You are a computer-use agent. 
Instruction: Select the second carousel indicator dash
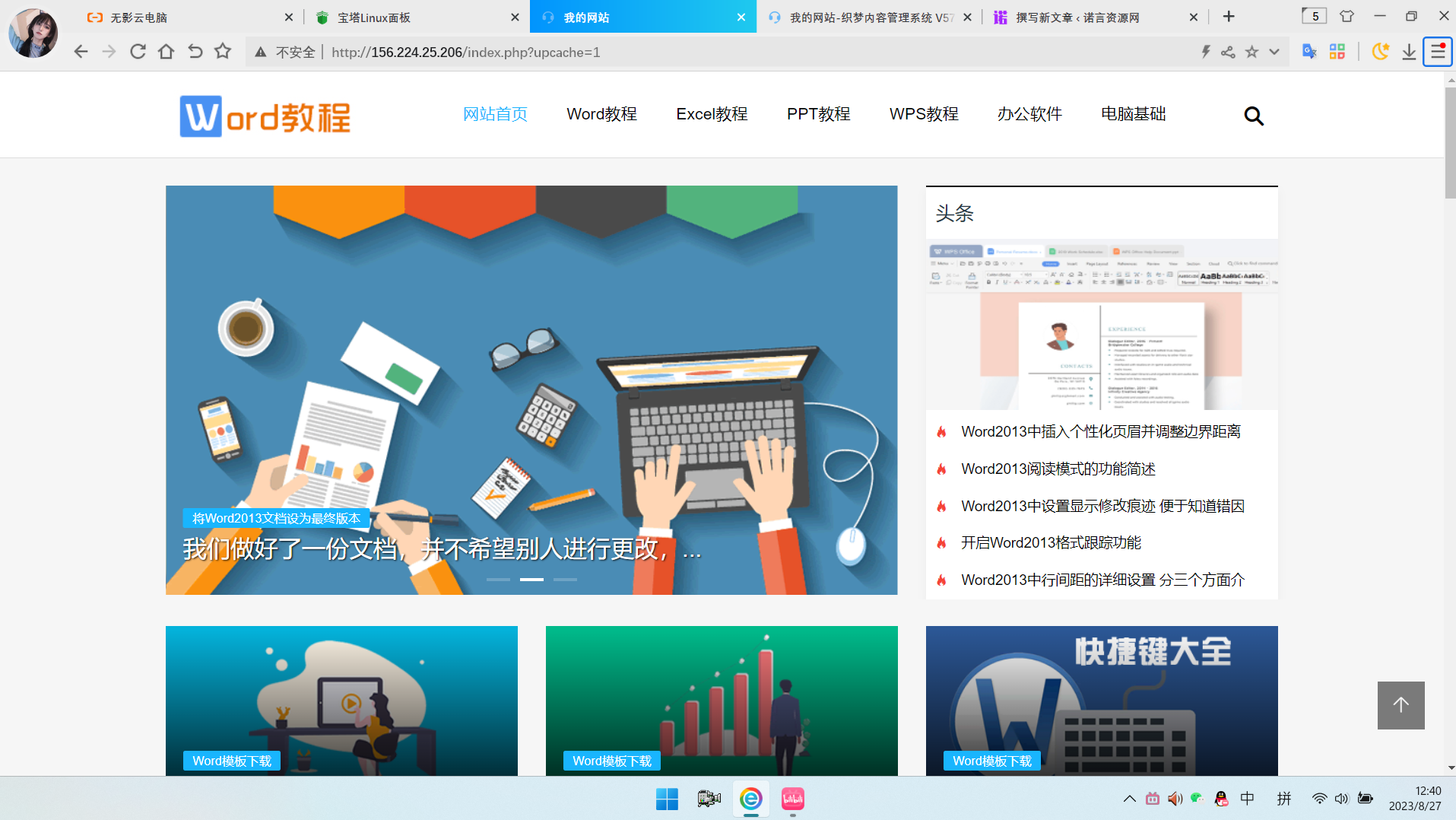pos(531,580)
